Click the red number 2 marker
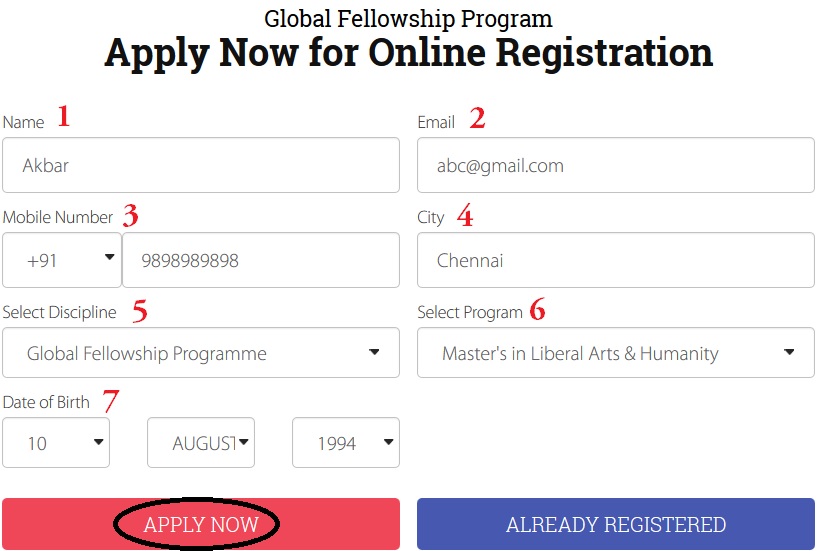Image resolution: width=817 pixels, height=551 pixels. [477, 119]
